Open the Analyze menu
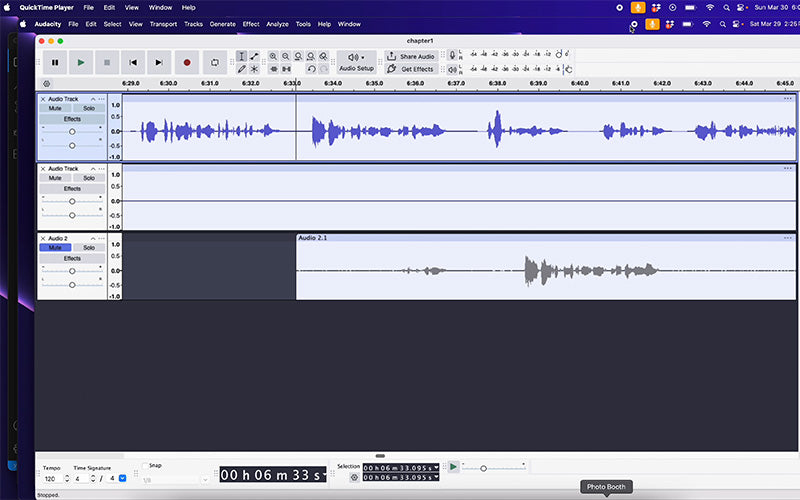Screen dimensions: 800x500 click(277, 23)
